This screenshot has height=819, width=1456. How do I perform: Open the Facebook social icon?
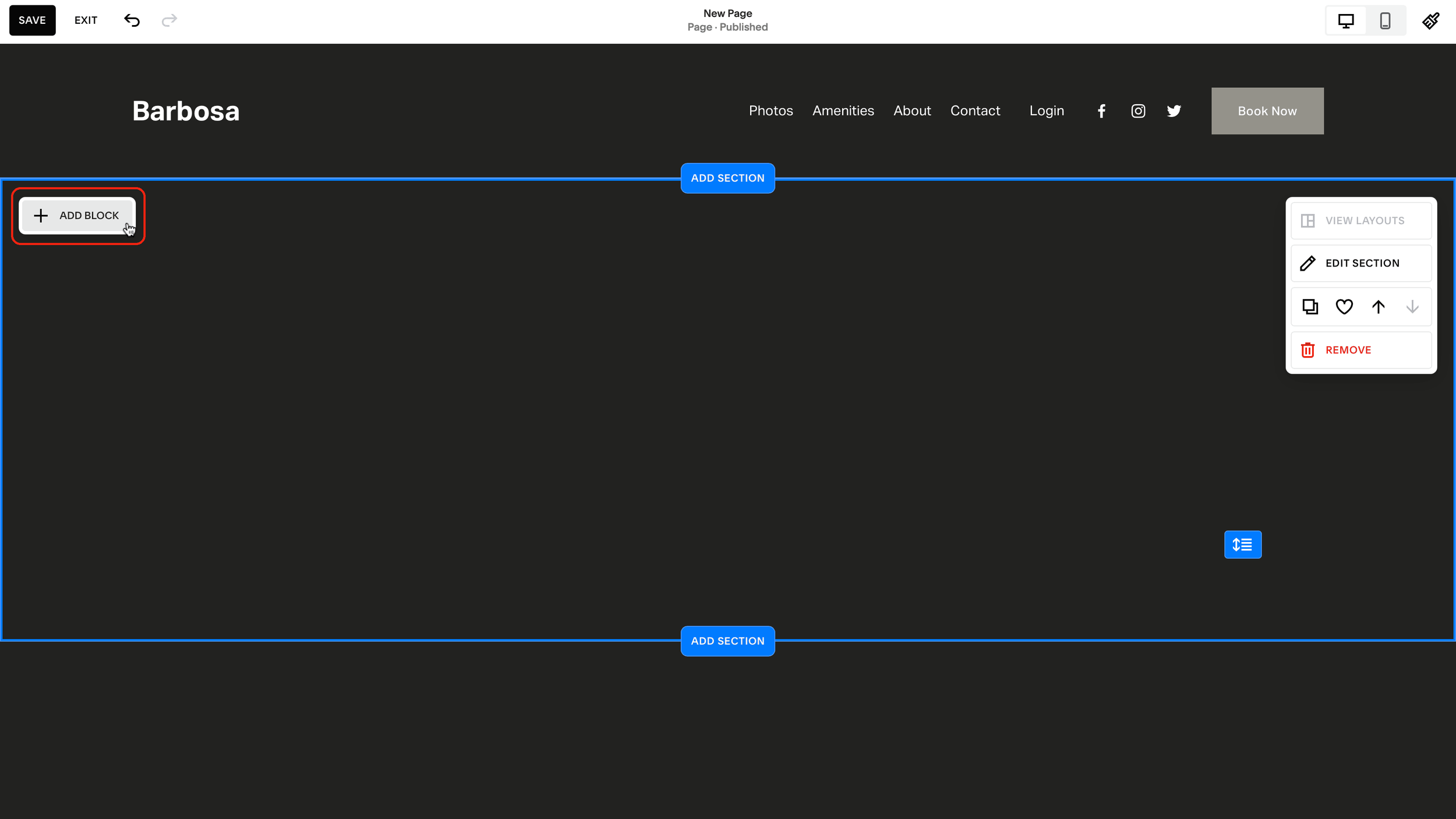1101,111
